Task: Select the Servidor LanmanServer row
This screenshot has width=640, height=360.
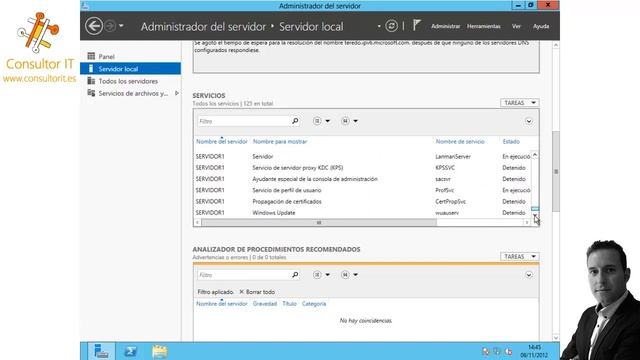Action: (x=362, y=156)
